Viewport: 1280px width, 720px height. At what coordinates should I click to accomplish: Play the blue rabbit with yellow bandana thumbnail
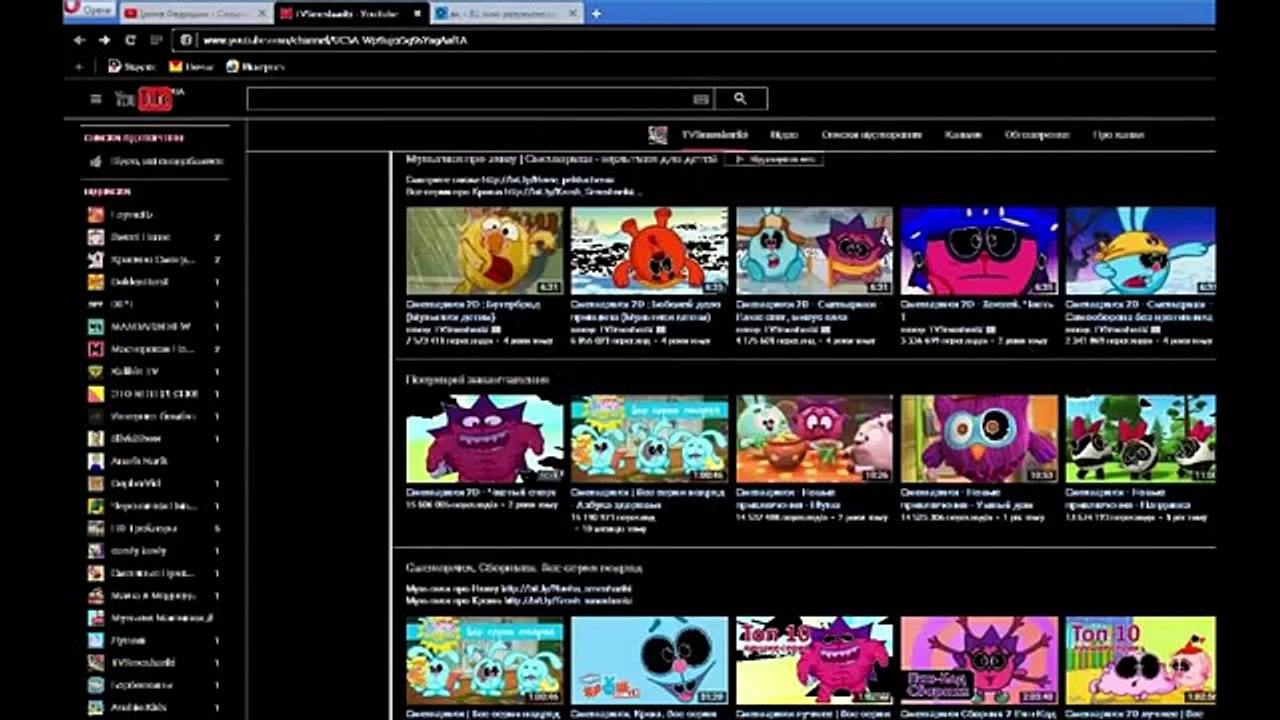click(x=1140, y=251)
